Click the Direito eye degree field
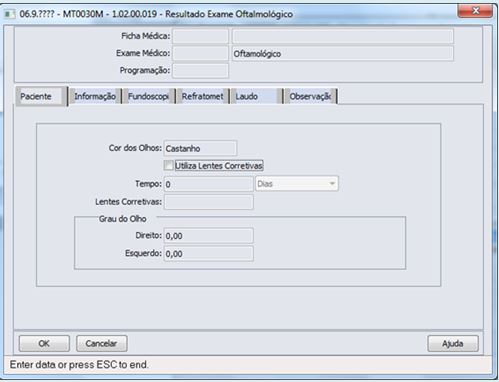This screenshot has width=499, height=382. tap(209, 236)
